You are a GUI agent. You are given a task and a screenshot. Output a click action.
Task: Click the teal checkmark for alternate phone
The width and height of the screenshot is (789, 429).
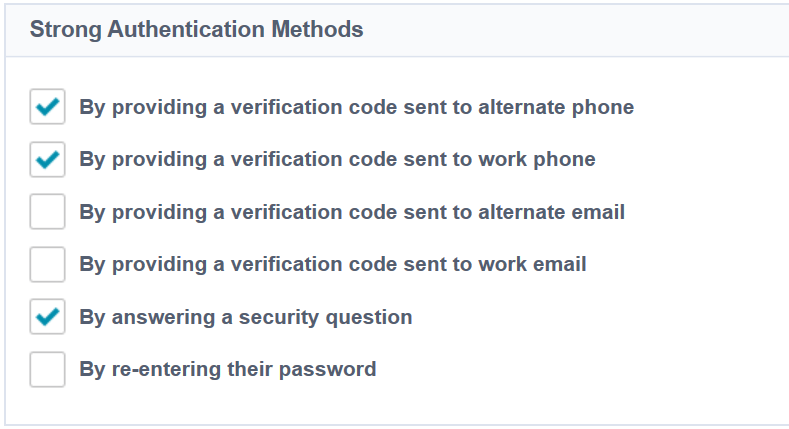click(47, 107)
